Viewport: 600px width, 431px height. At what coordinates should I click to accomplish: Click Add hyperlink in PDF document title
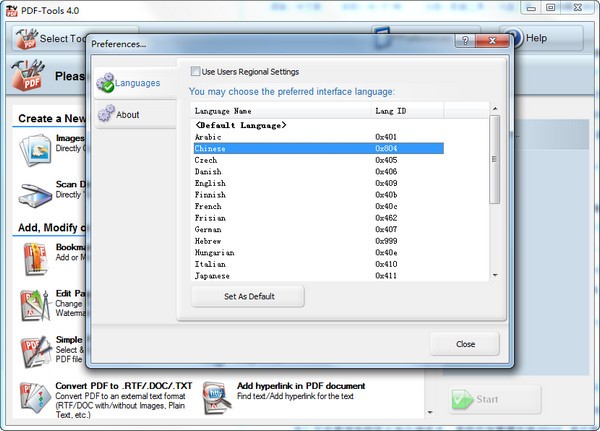(301, 386)
